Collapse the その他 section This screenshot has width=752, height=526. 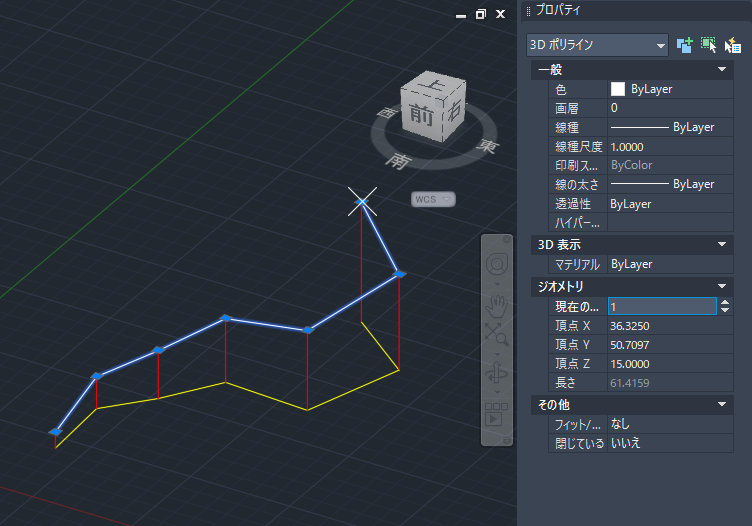click(x=722, y=404)
